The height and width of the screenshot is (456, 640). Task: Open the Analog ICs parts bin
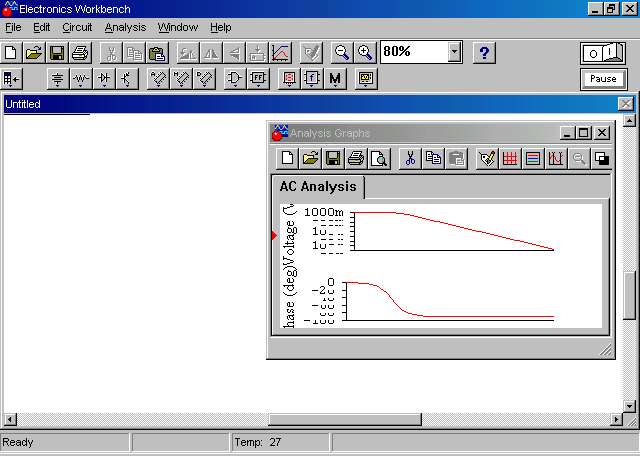point(158,78)
